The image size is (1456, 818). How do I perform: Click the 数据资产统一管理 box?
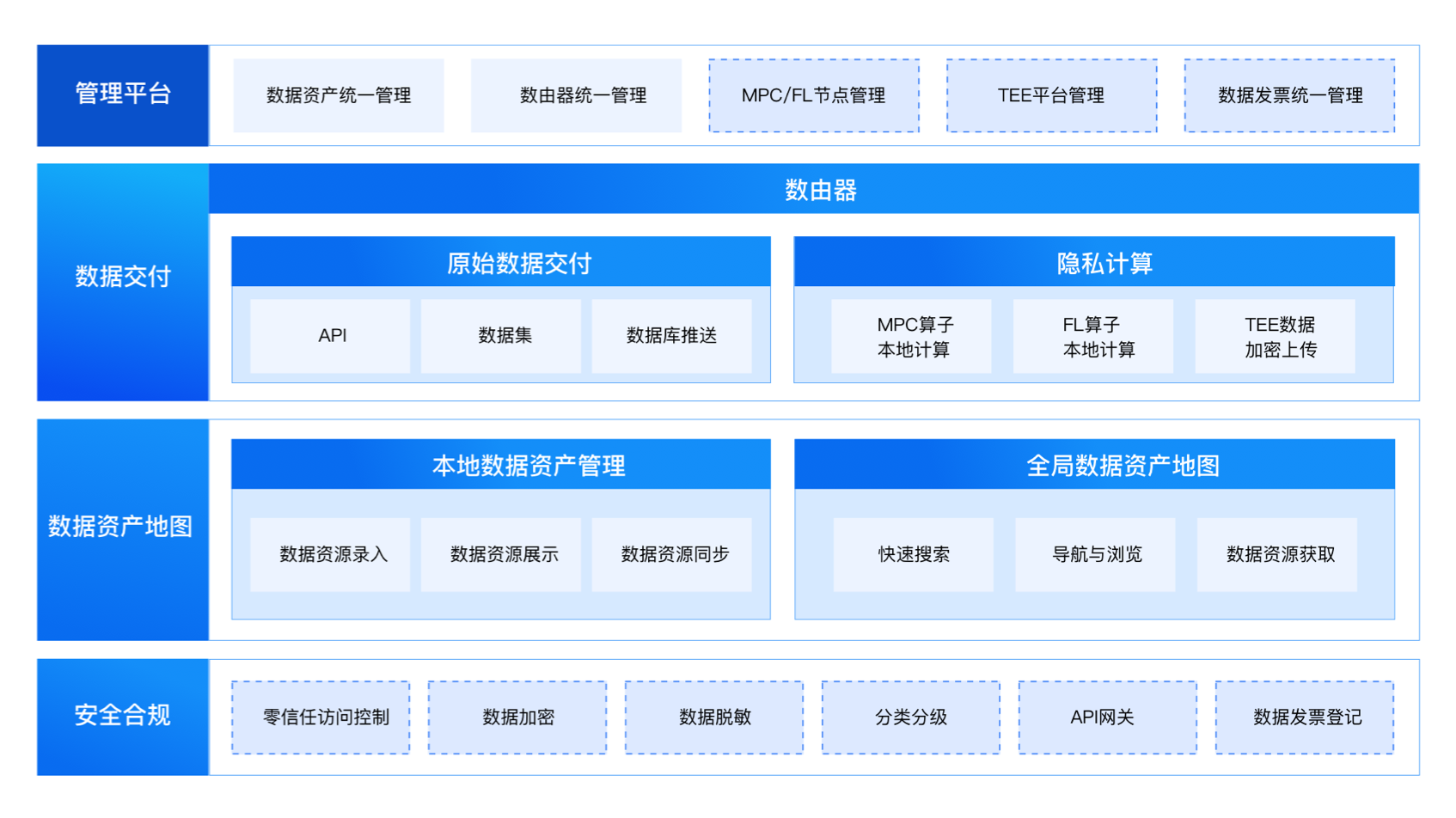click(339, 95)
